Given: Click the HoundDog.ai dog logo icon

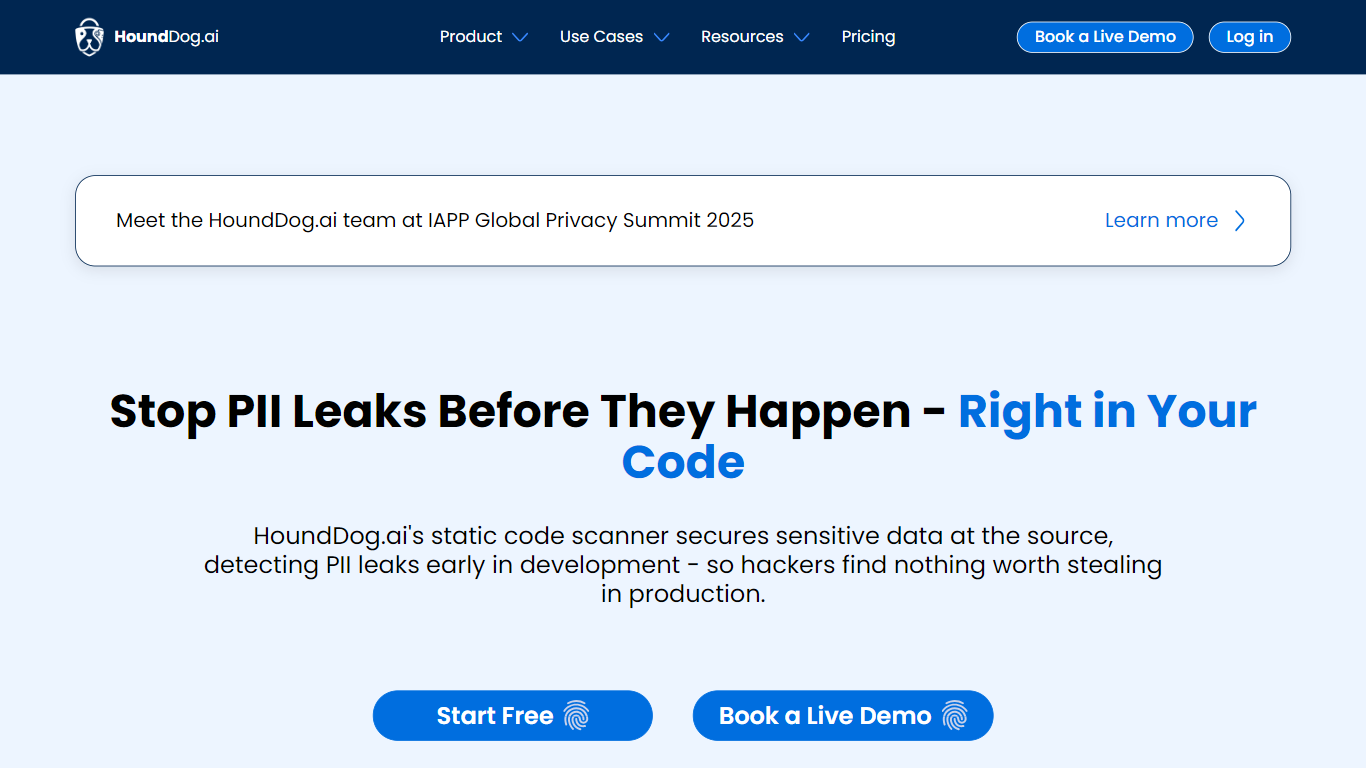Looking at the screenshot, I should click(89, 37).
